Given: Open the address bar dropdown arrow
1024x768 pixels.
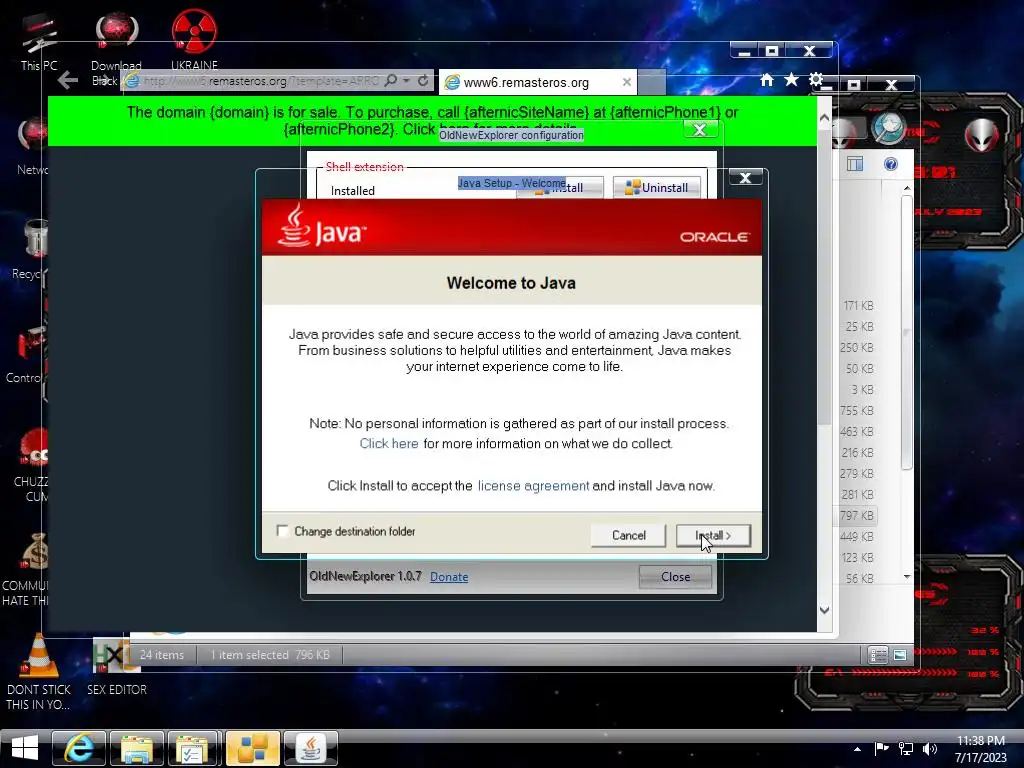Looking at the screenshot, I should pyautogui.click(x=406, y=80).
